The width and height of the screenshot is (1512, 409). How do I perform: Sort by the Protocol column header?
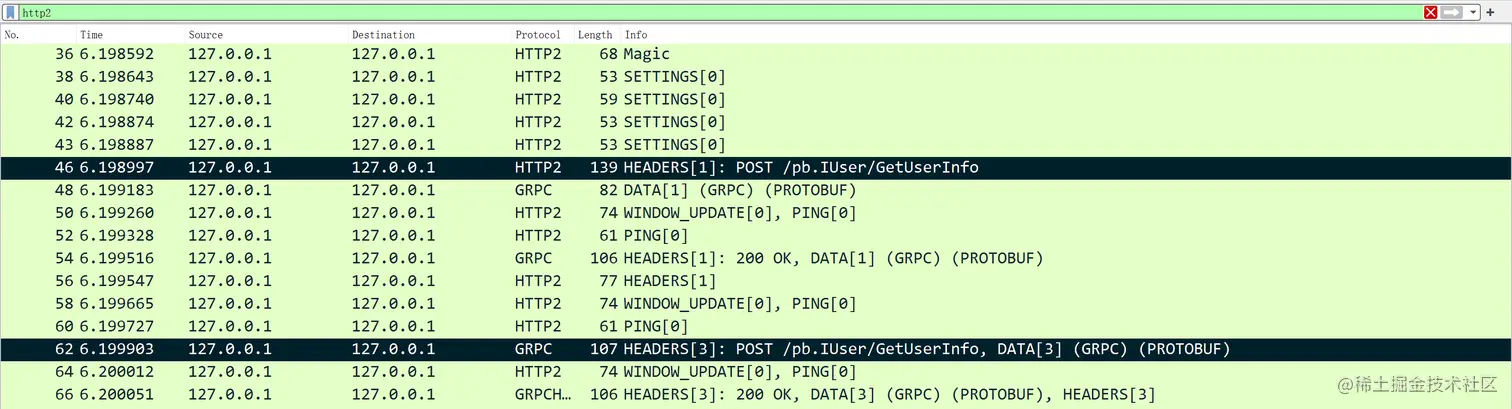click(538, 35)
